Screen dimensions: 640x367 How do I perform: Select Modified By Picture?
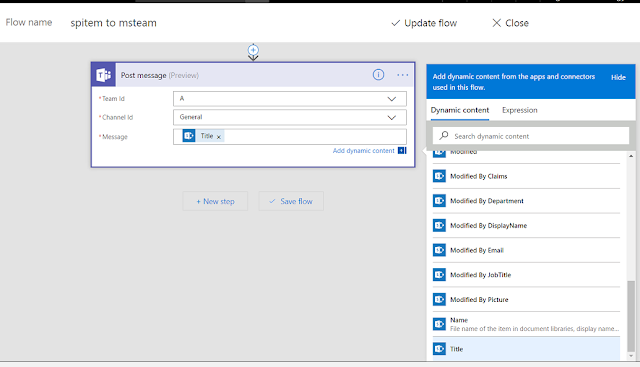click(526, 299)
